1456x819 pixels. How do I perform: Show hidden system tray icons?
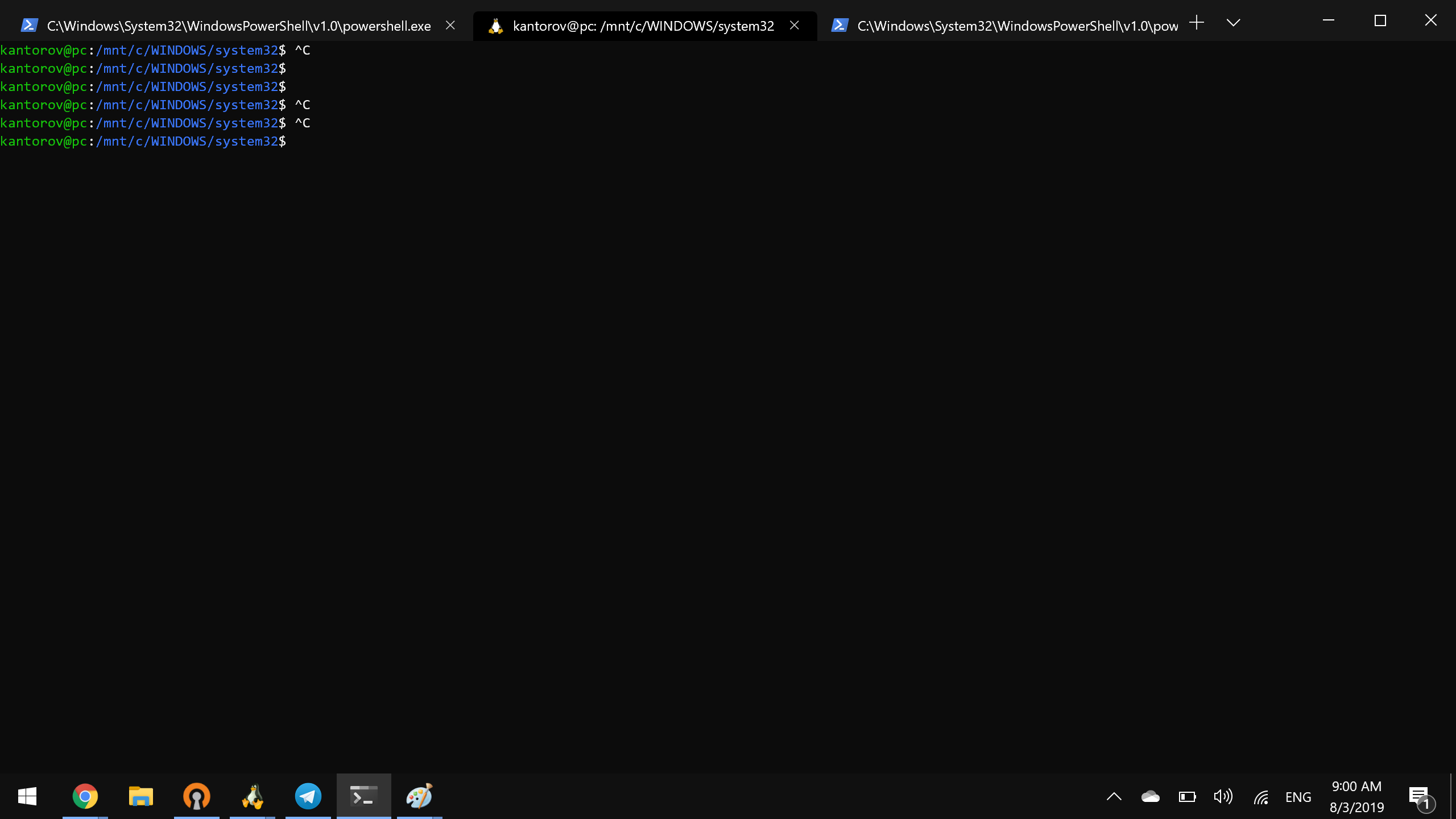(x=1114, y=797)
